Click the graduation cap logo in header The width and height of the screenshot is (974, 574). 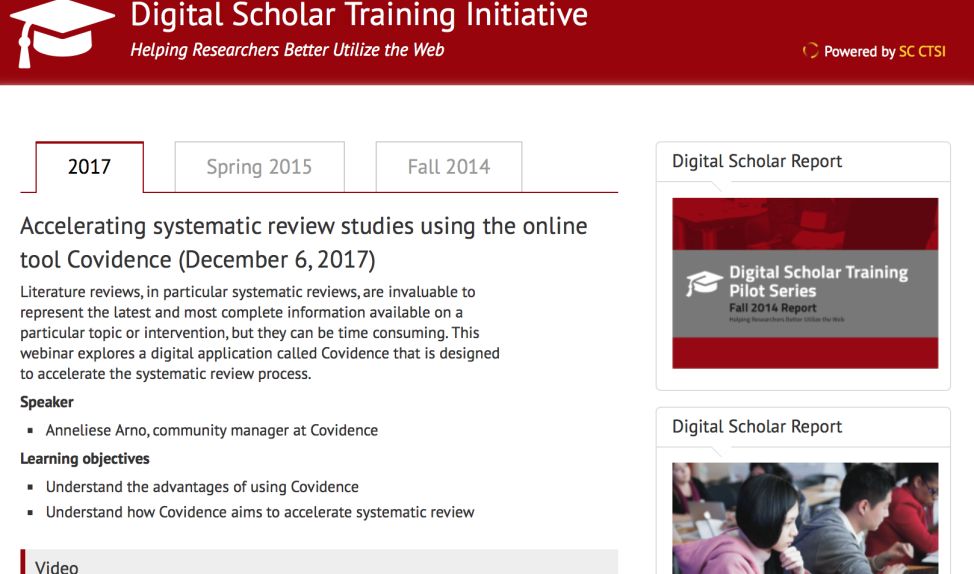[62, 32]
